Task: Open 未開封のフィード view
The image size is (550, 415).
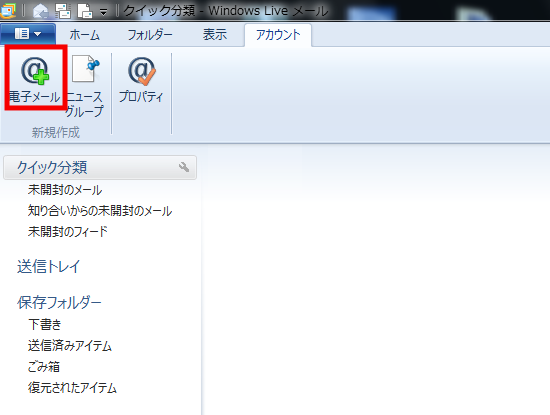Action: tap(68, 231)
